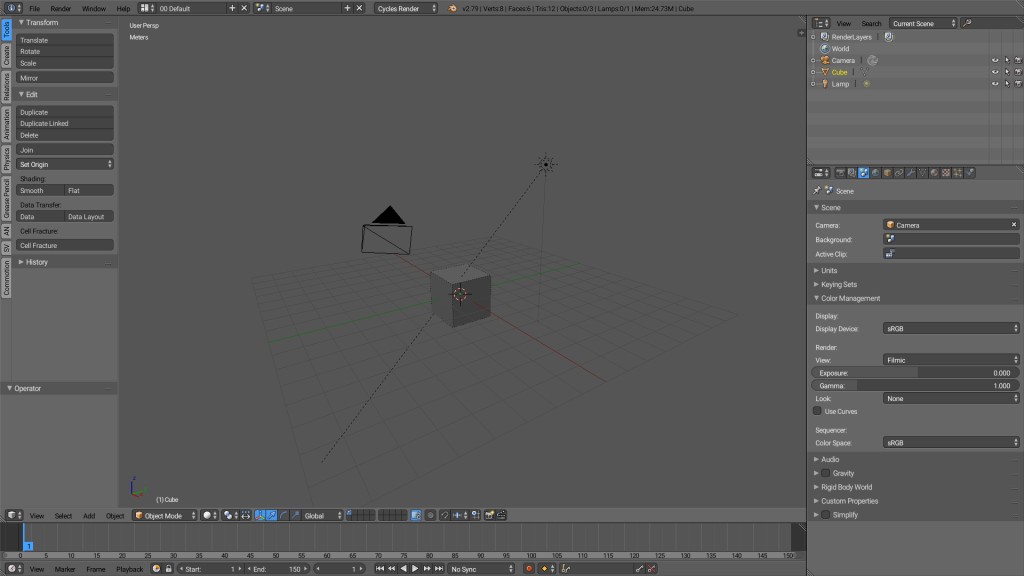Toggle render visibility for the Lamp
Image resolution: width=1024 pixels, height=576 pixels.
click(x=1017, y=84)
